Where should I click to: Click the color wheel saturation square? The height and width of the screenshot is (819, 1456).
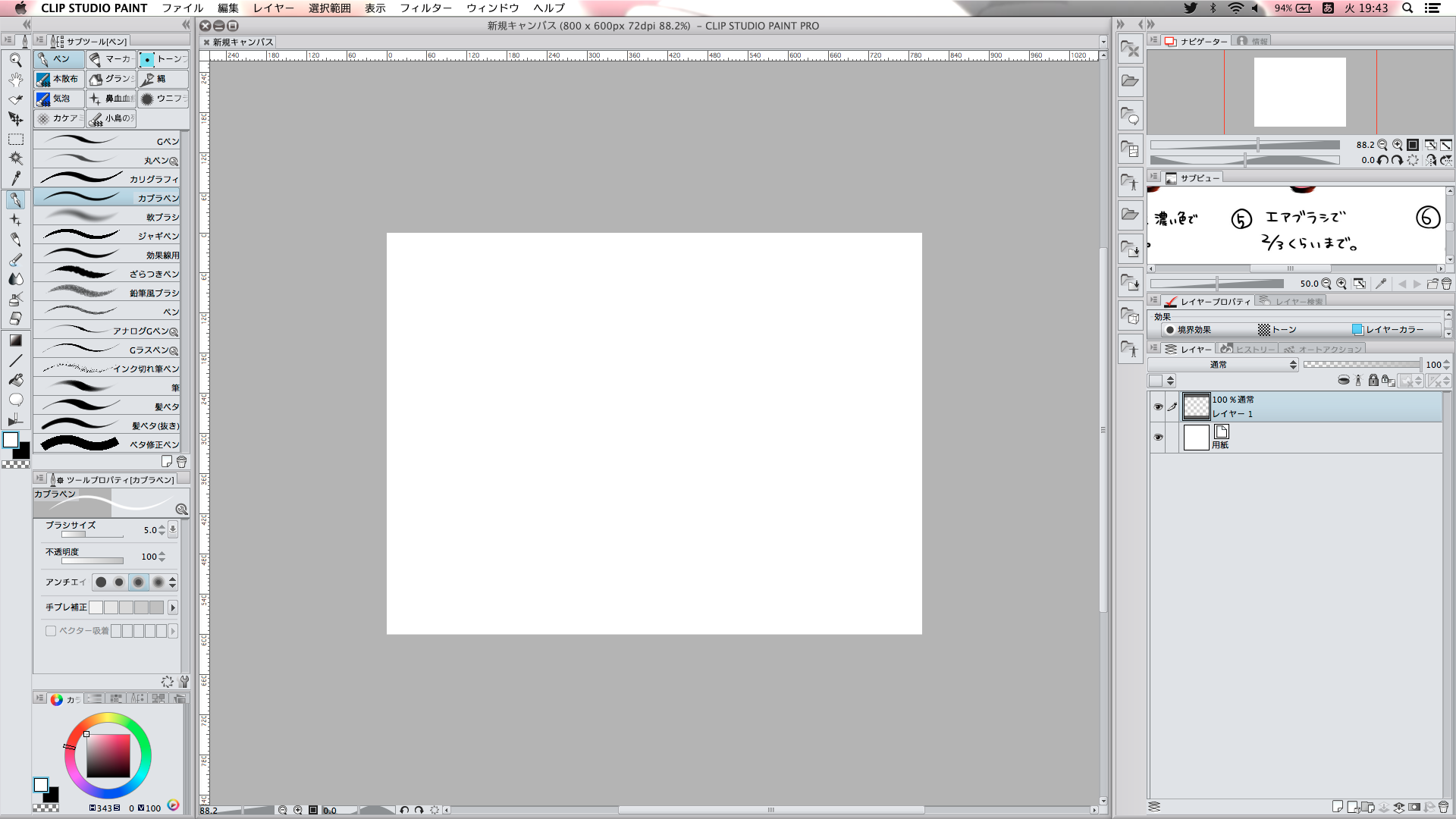pyautogui.click(x=108, y=756)
